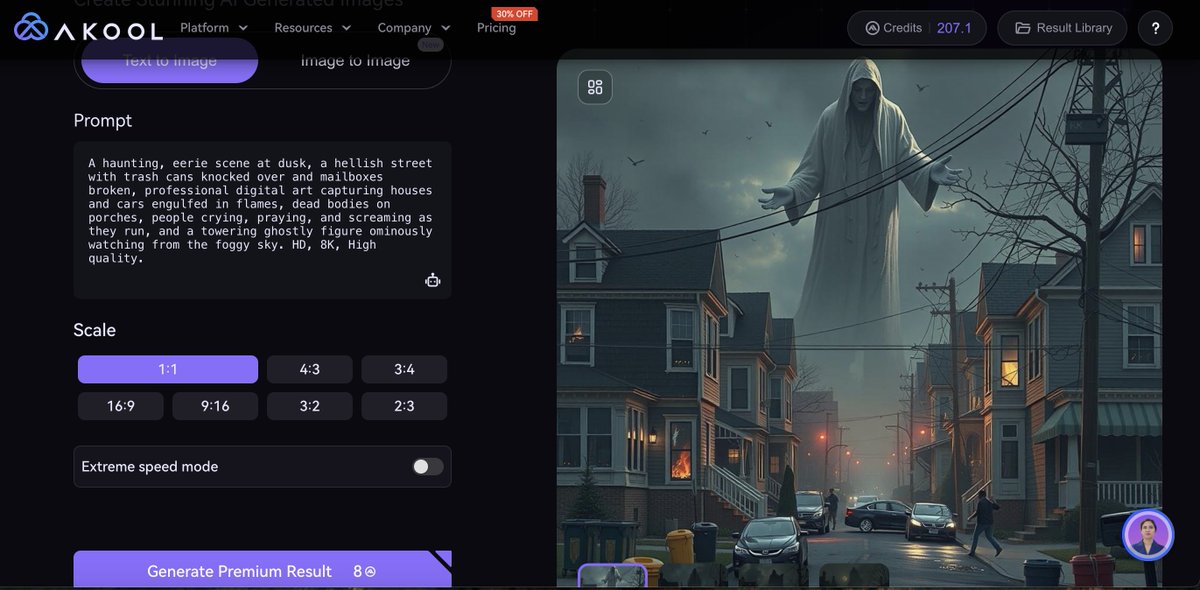Open the avatar chat assistant bubble
Image resolution: width=1200 pixels, height=590 pixels.
(x=1147, y=535)
